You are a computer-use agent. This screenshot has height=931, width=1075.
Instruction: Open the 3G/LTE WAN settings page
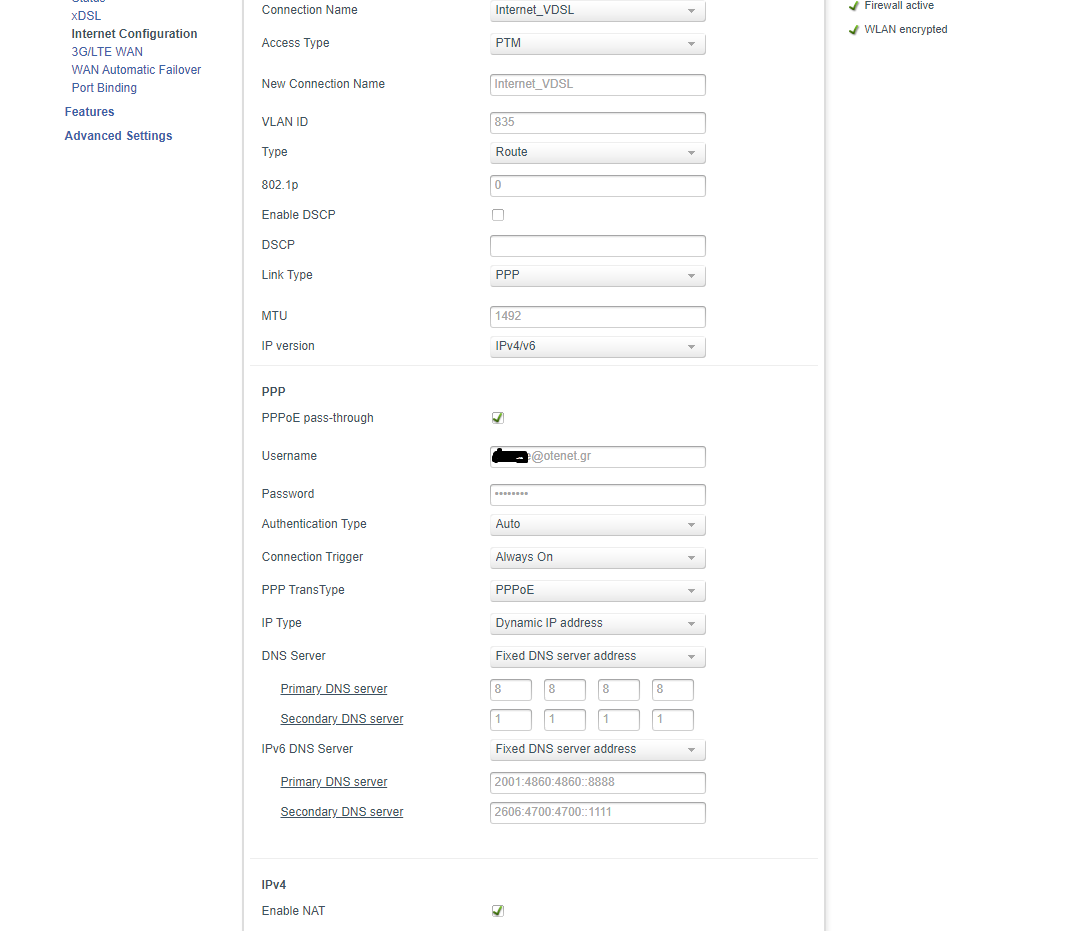coord(106,51)
